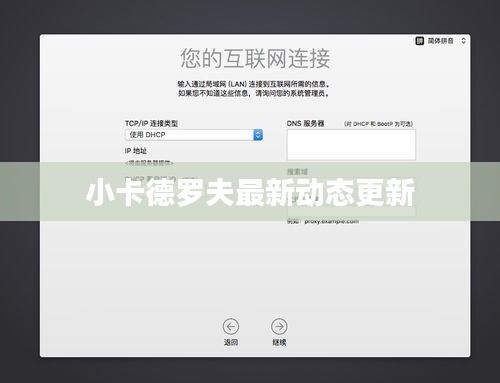Click the back arrow icon
This screenshot has height=383, width=500.
coord(231,326)
